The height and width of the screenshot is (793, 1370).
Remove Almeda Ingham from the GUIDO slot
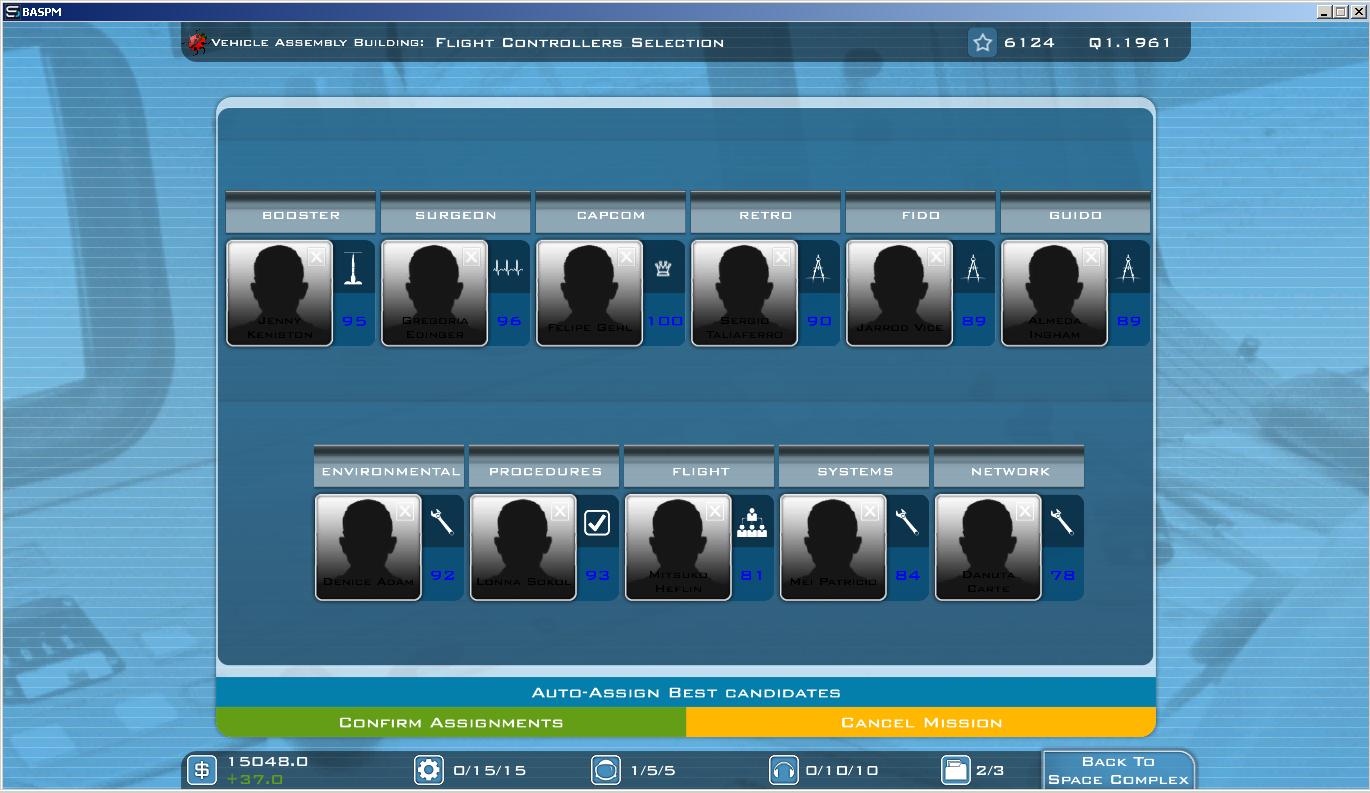1091,257
